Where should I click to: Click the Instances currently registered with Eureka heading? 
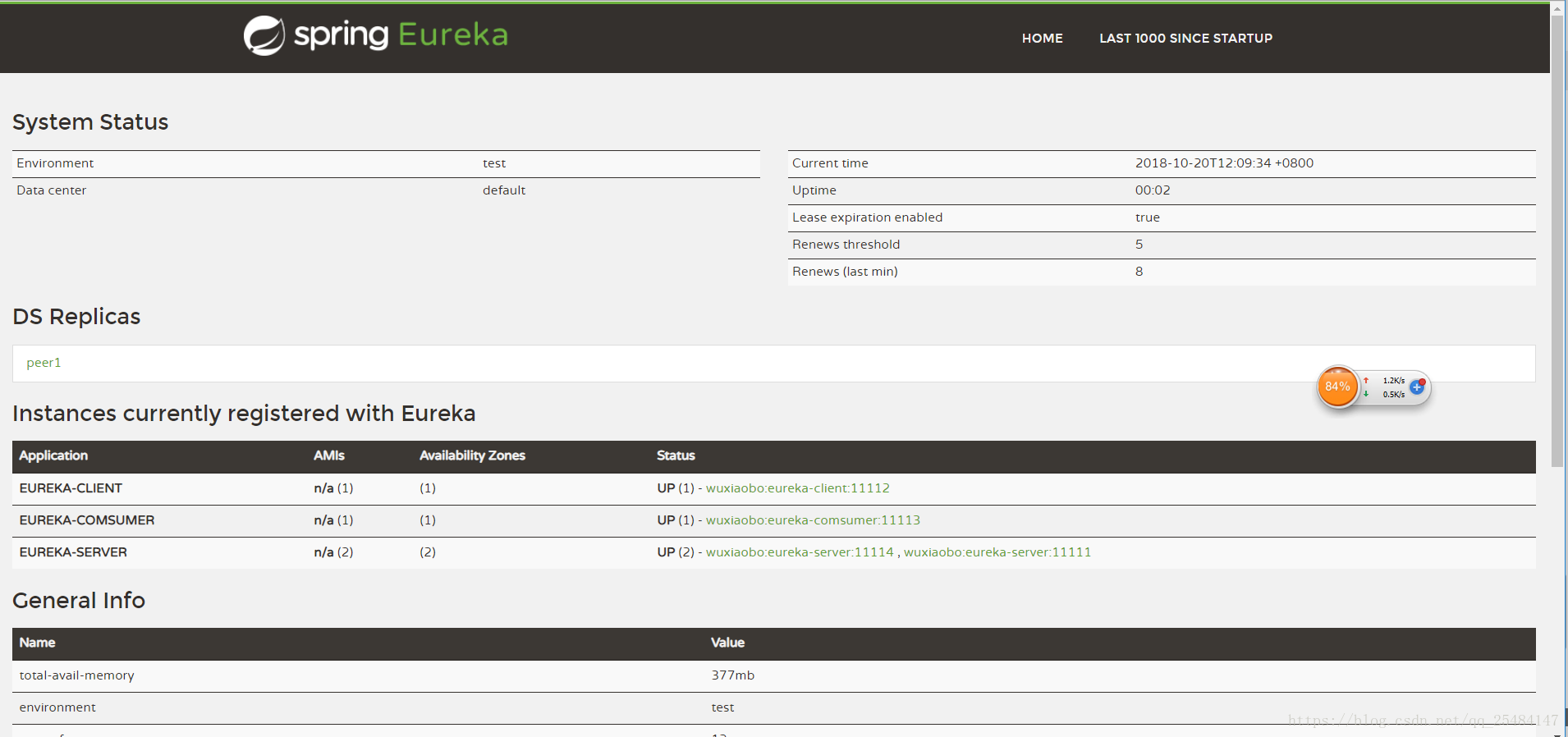(x=244, y=414)
